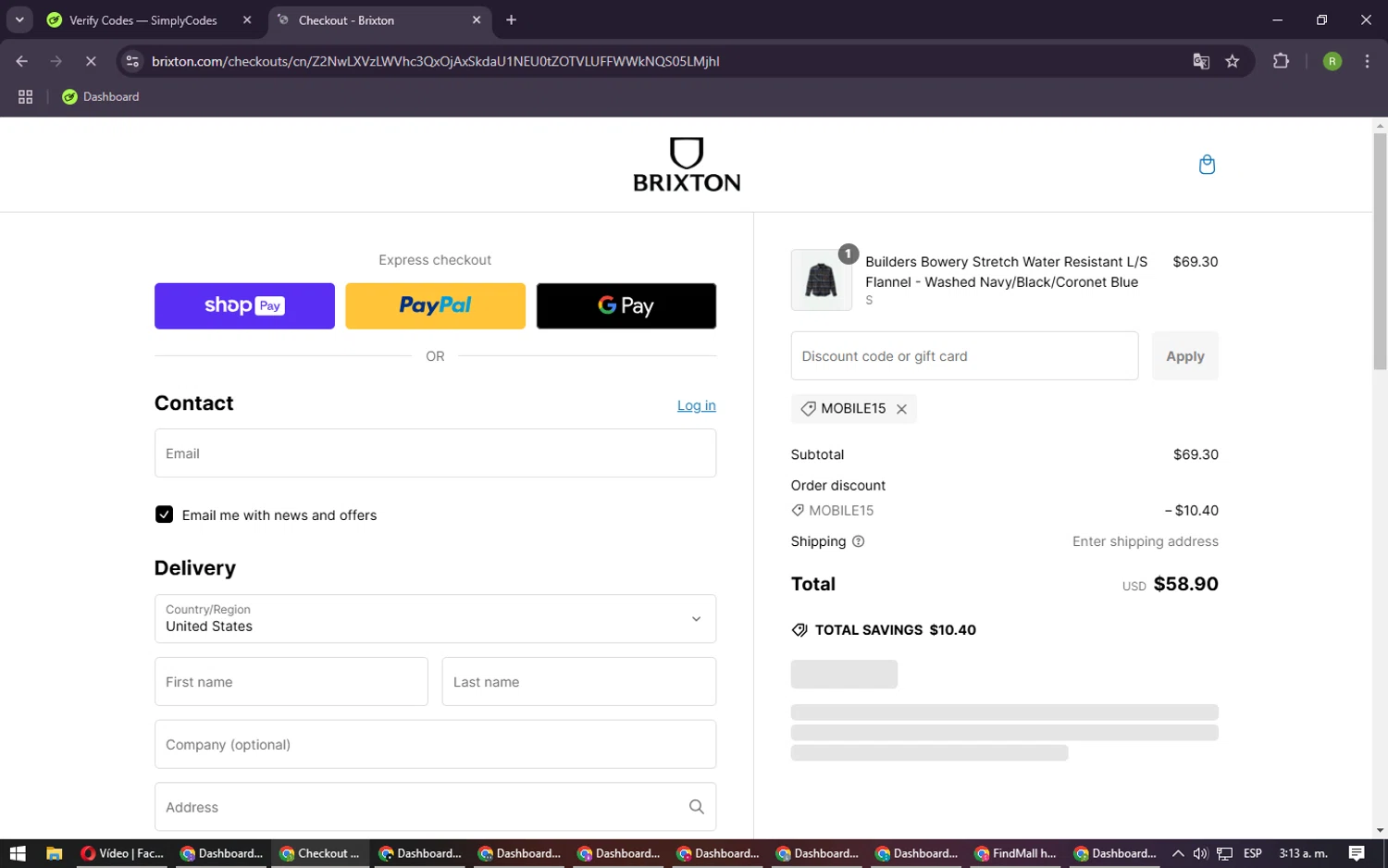Apply the discount code
The width and height of the screenshot is (1388, 868).
[1184, 355]
